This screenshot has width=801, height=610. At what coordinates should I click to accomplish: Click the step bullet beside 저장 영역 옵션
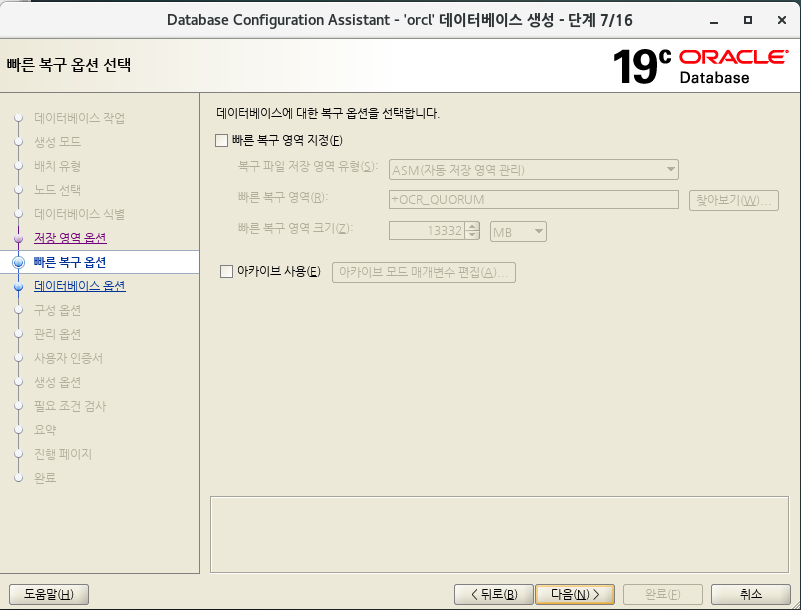pyautogui.click(x=18, y=238)
